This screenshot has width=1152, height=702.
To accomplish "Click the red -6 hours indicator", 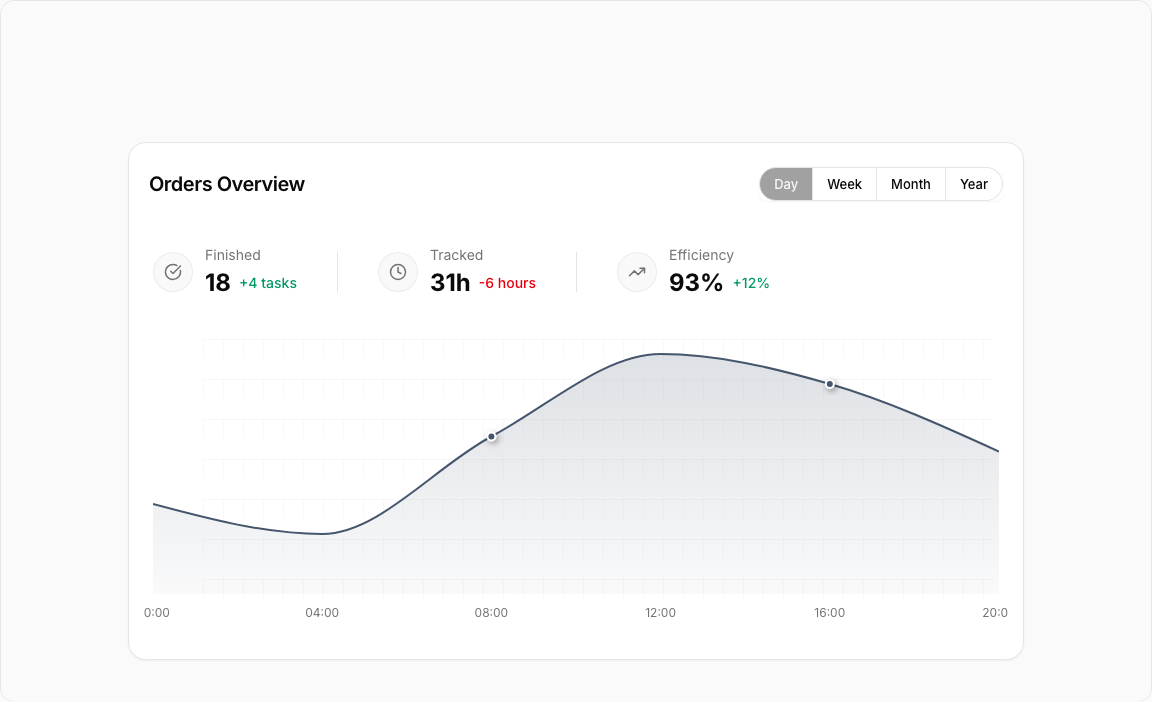I will [x=507, y=283].
